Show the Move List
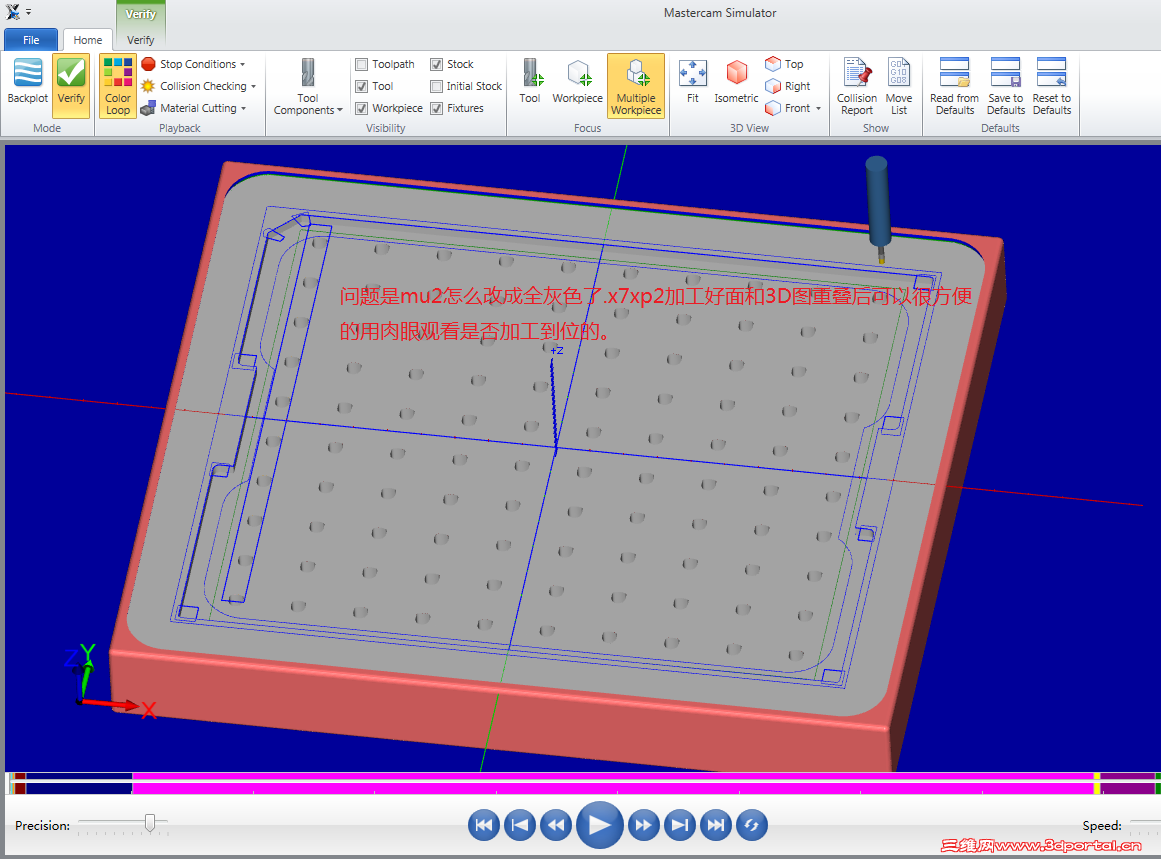Viewport: 1161px width, 859px height. (899, 86)
